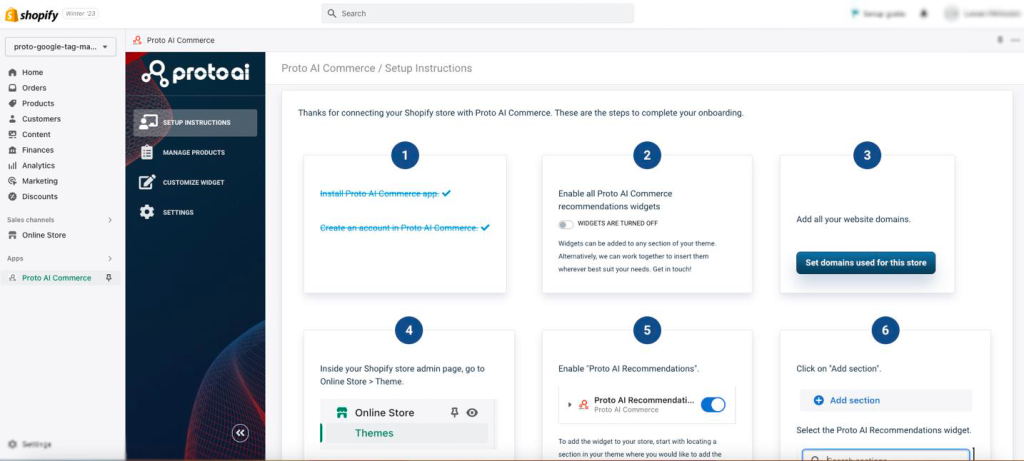Click the Shopify logo
Viewport: 1024px width, 461px height.
32,14
